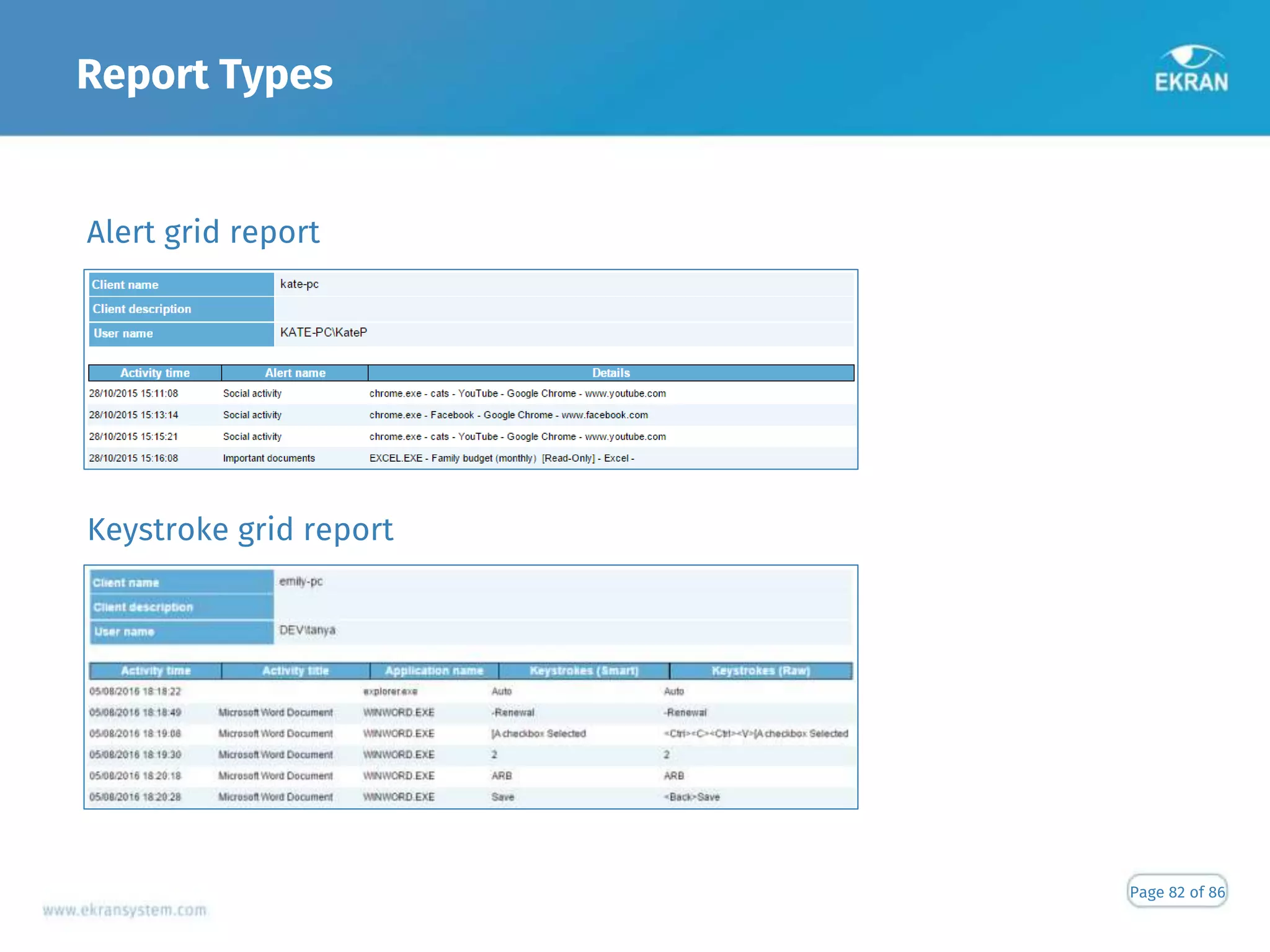Click the Facebook chrome.exe details cell

click(508, 415)
